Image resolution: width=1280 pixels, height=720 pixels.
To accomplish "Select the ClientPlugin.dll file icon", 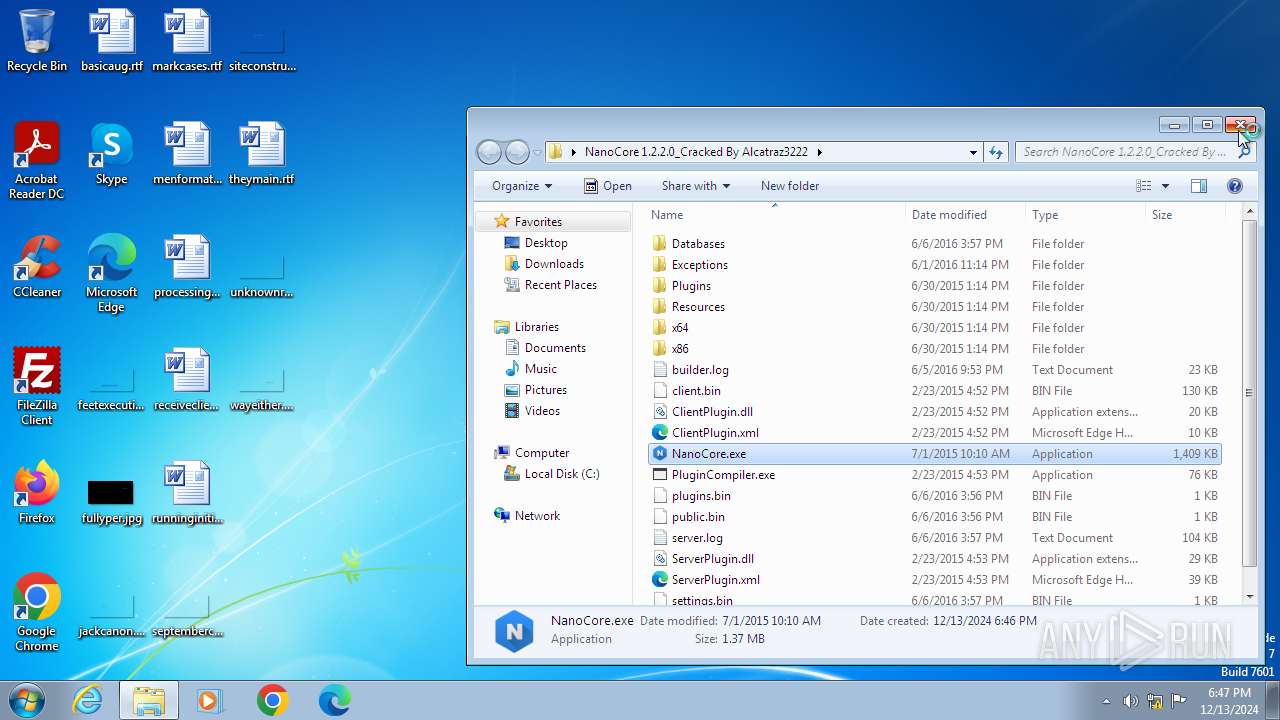I will (659, 412).
